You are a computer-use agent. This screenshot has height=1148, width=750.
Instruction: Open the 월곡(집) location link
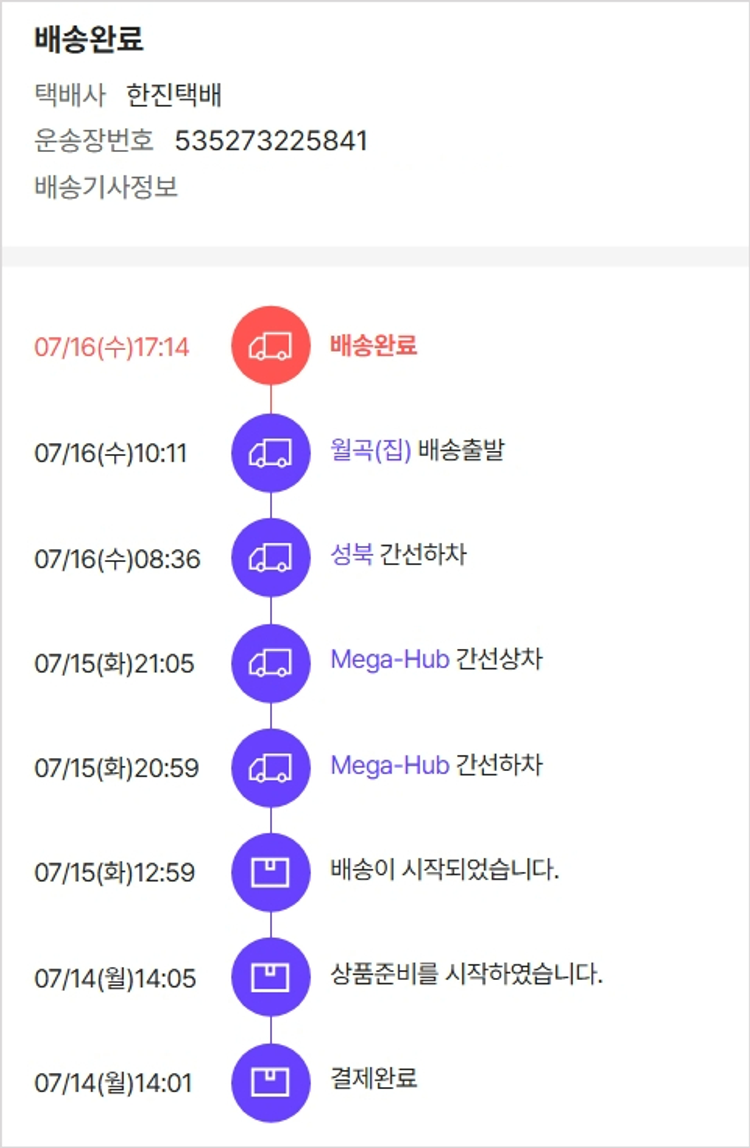[x=370, y=451]
